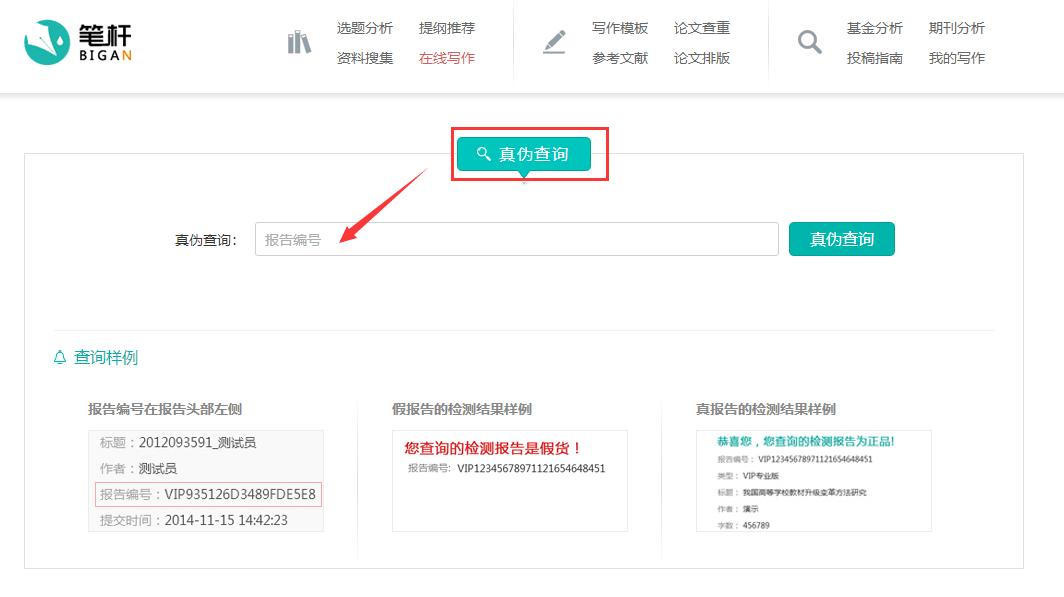Screen dimensions: 1064x597
Task: Open the 论文查重 section
Action: pos(702,28)
